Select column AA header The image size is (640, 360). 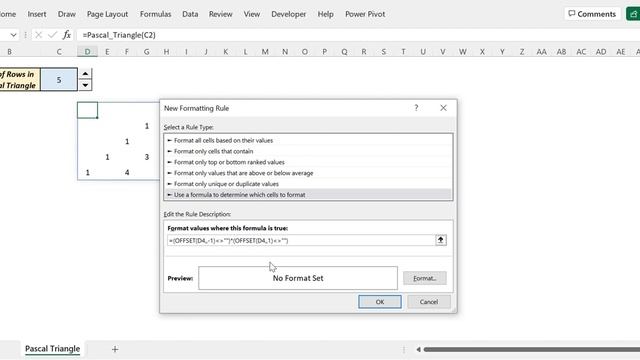tap(542, 52)
